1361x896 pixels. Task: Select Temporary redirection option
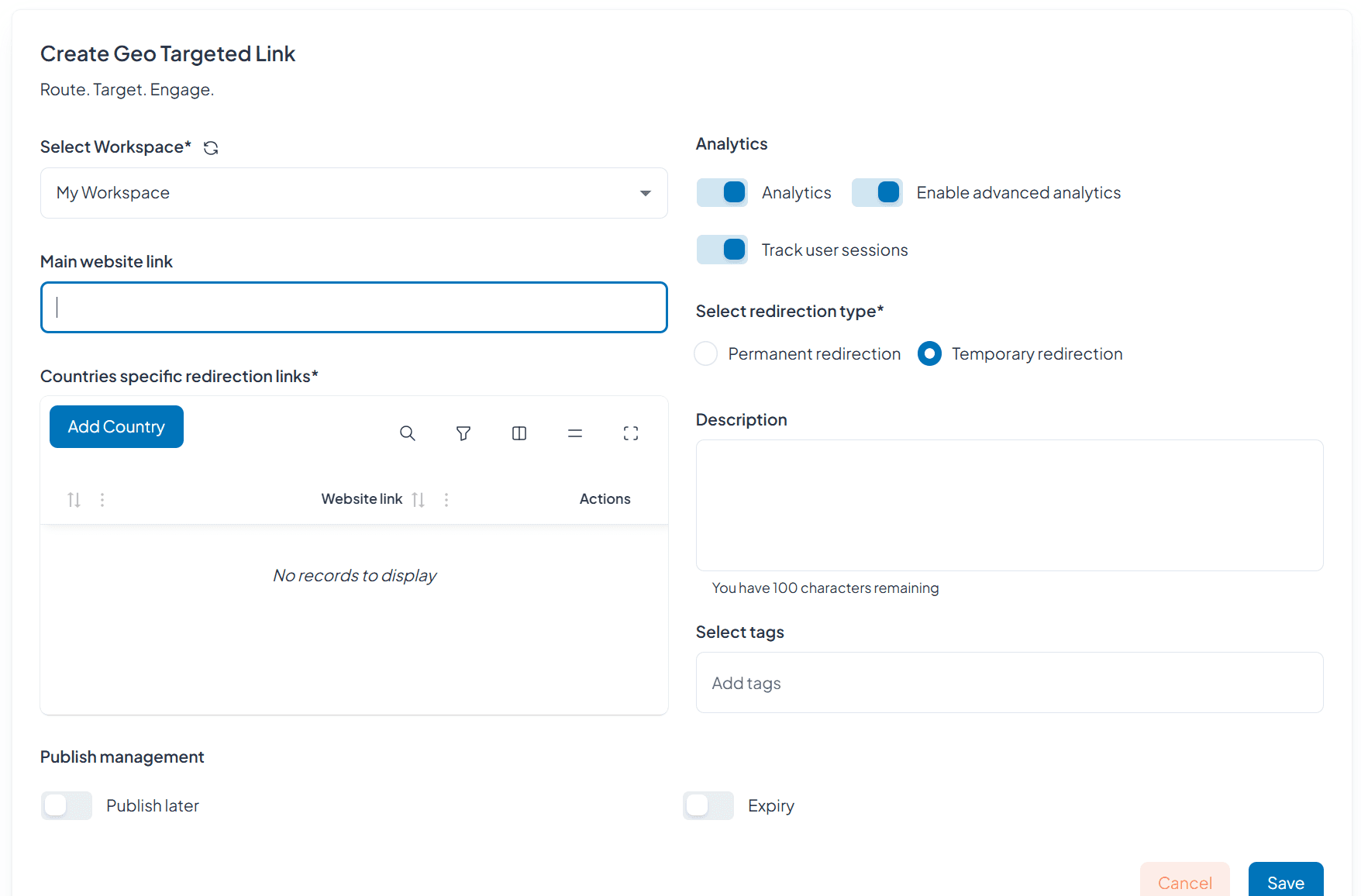tap(929, 353)
